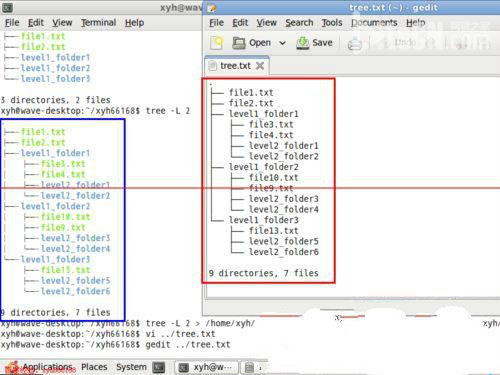The image size is (500, 375).
Task: Click the xyh@w... taskbar window button
Action: (207, 367)
